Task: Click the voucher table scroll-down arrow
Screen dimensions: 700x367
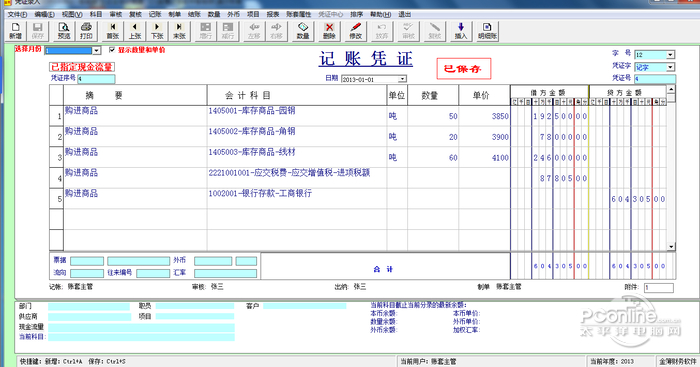Action: tap(671, 246)
